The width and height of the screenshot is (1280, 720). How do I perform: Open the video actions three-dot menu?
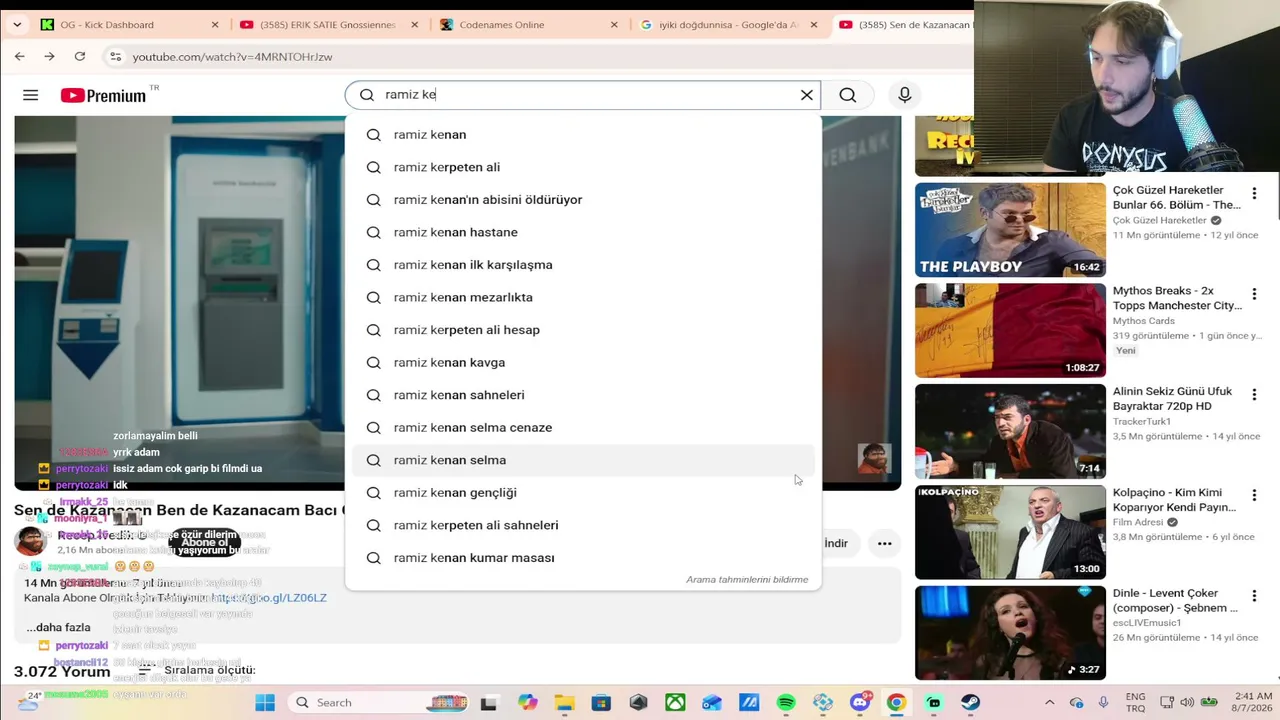884,544
